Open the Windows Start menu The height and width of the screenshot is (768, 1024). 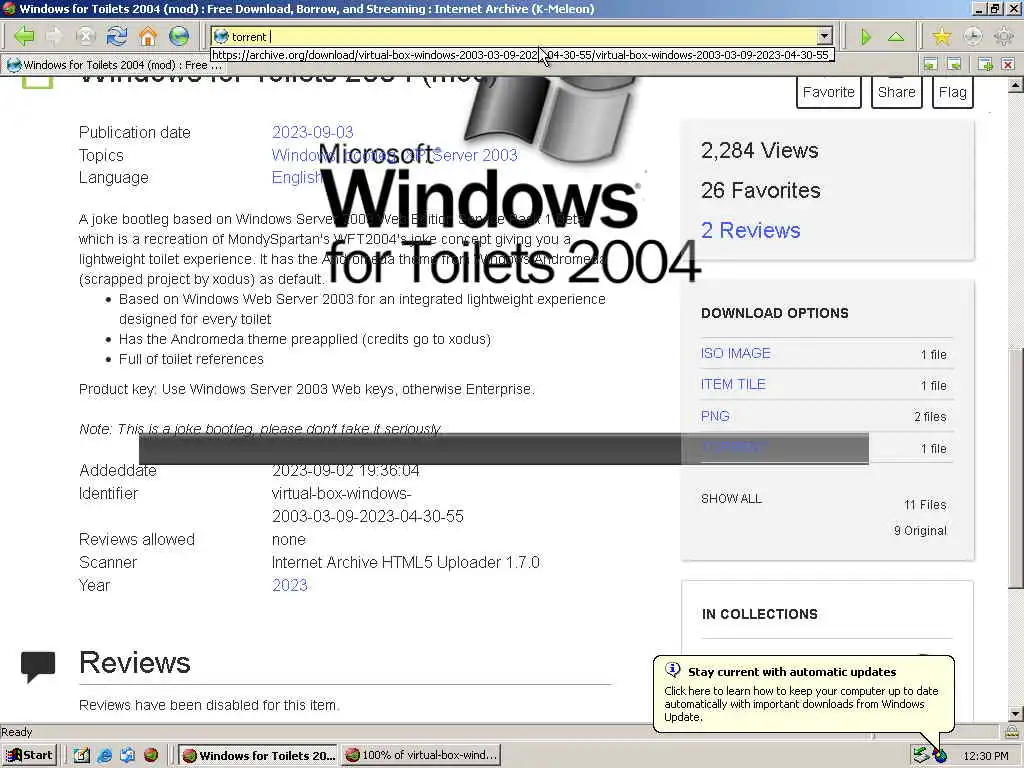(x=30, y=755)
